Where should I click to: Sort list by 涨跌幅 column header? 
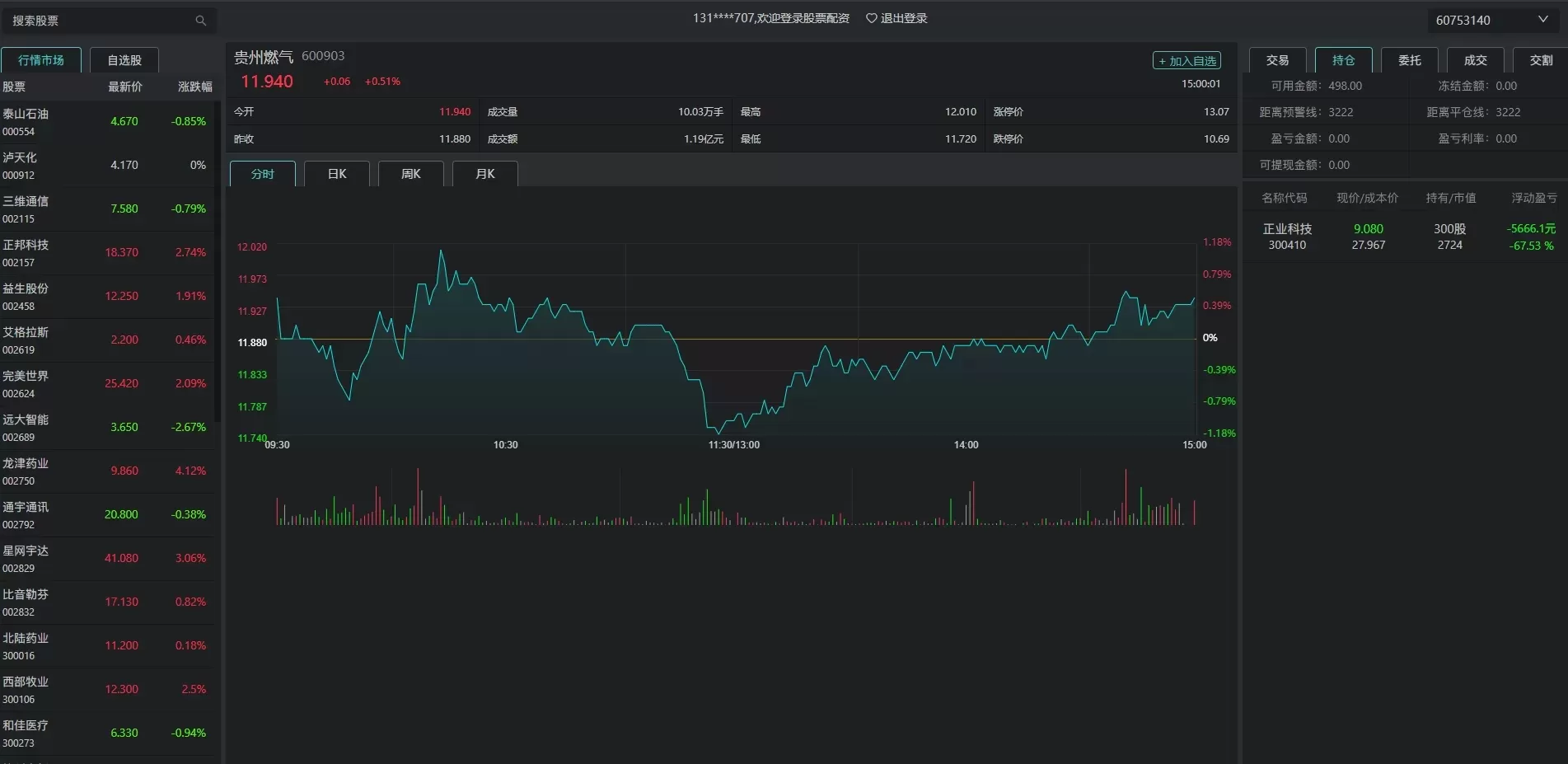click(194, 87)
